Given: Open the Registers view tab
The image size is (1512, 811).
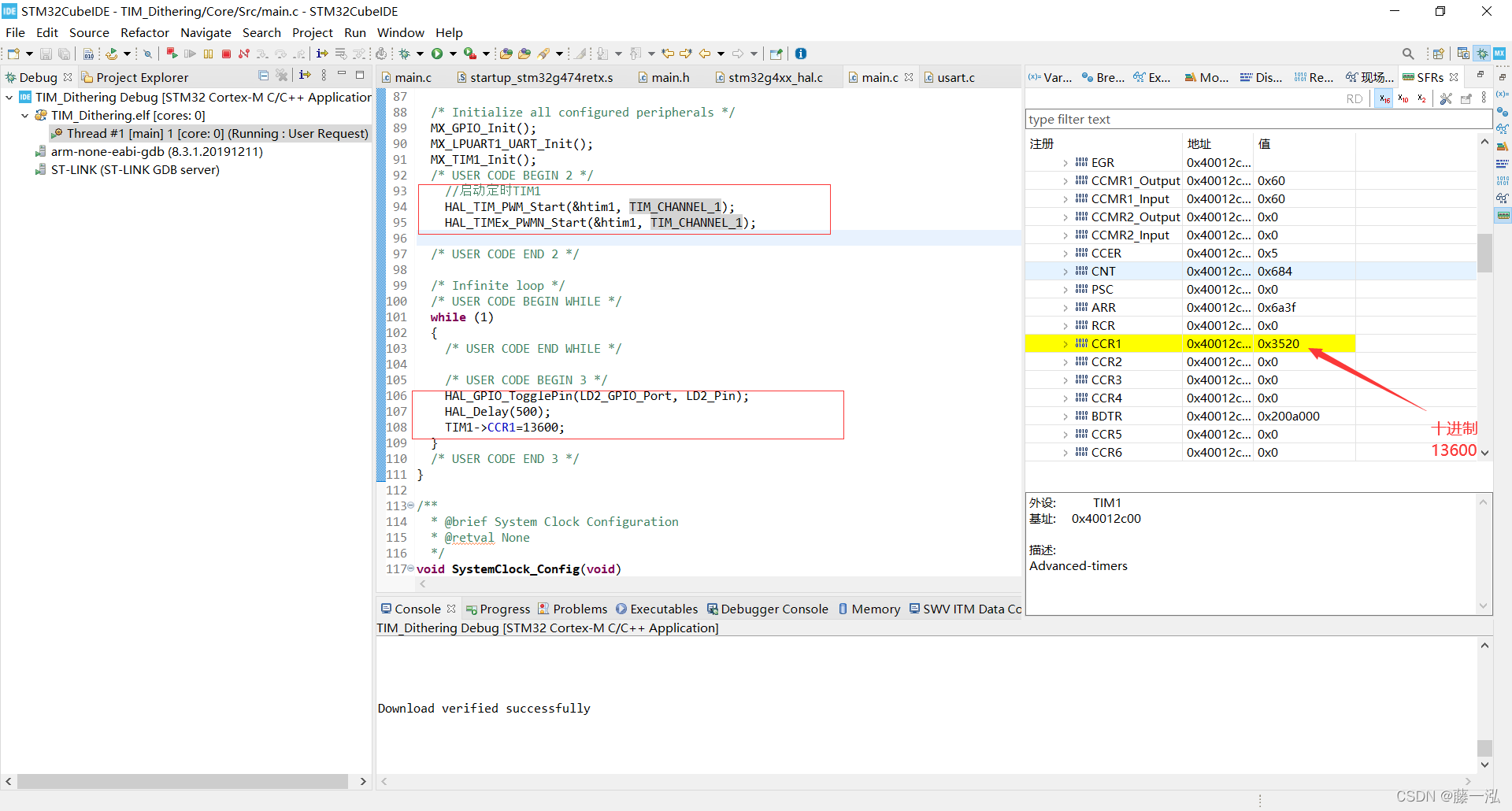Looking at the screenshot, I should 1314,77.
